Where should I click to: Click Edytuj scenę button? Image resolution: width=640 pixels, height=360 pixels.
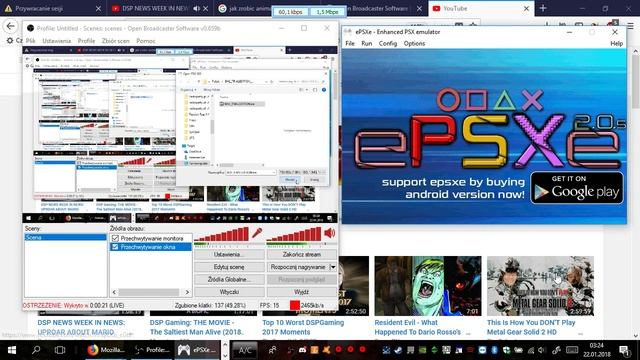[x=229, y=267]
